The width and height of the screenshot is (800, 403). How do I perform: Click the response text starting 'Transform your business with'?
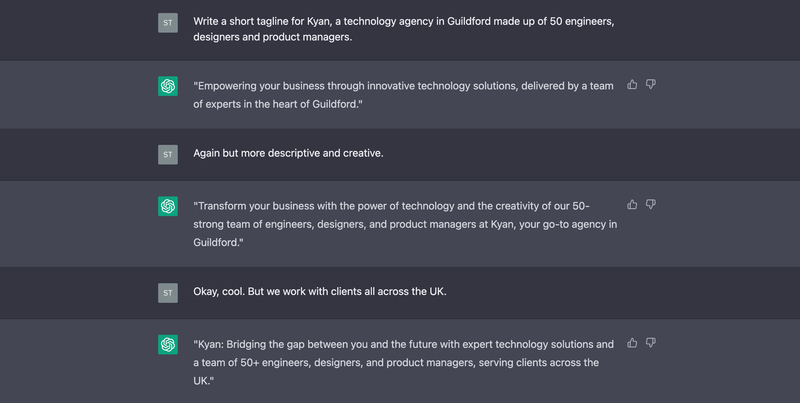point(405,224)
